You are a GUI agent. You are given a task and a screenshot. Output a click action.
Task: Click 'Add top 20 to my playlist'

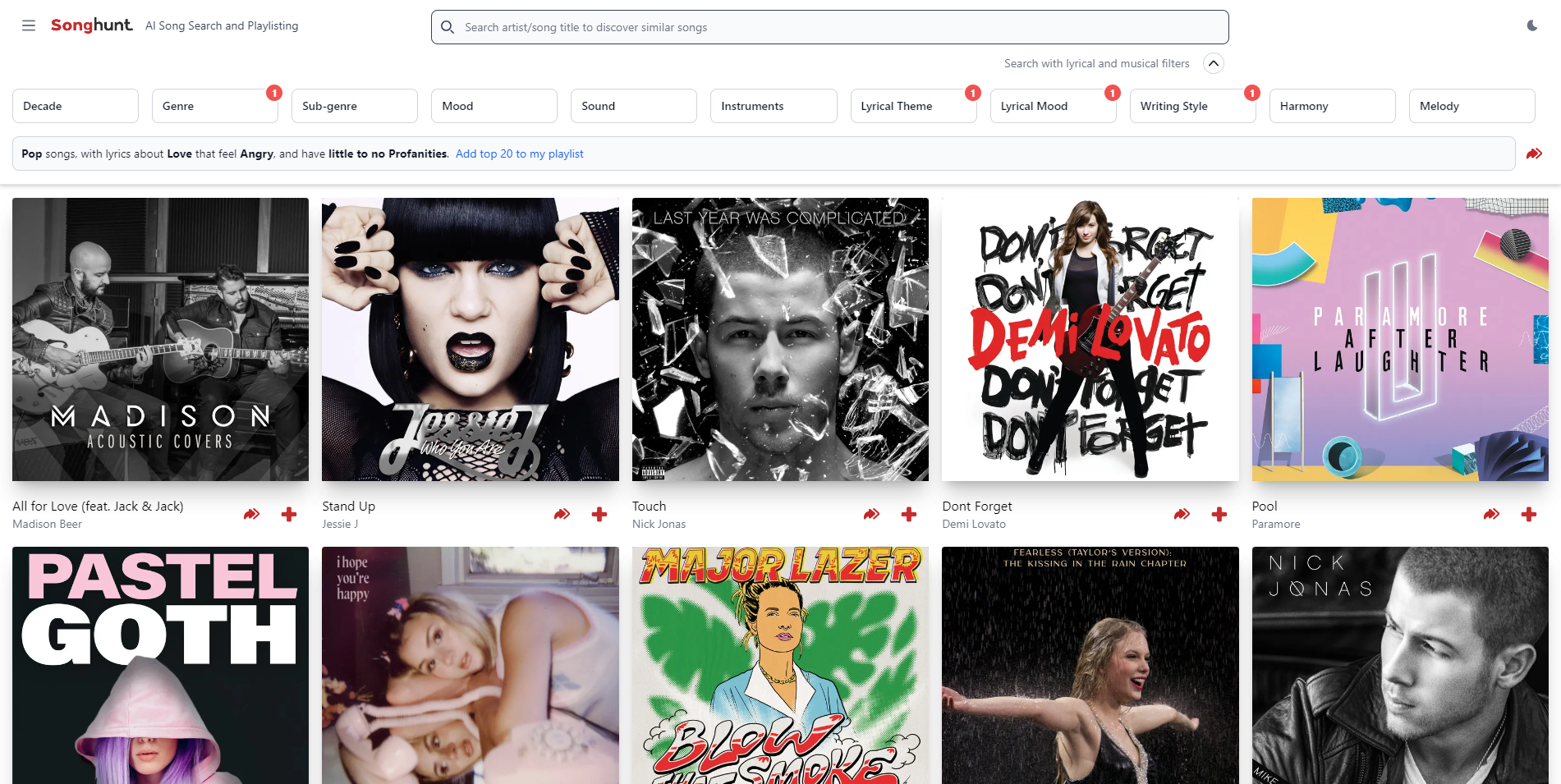coord(520,154)
